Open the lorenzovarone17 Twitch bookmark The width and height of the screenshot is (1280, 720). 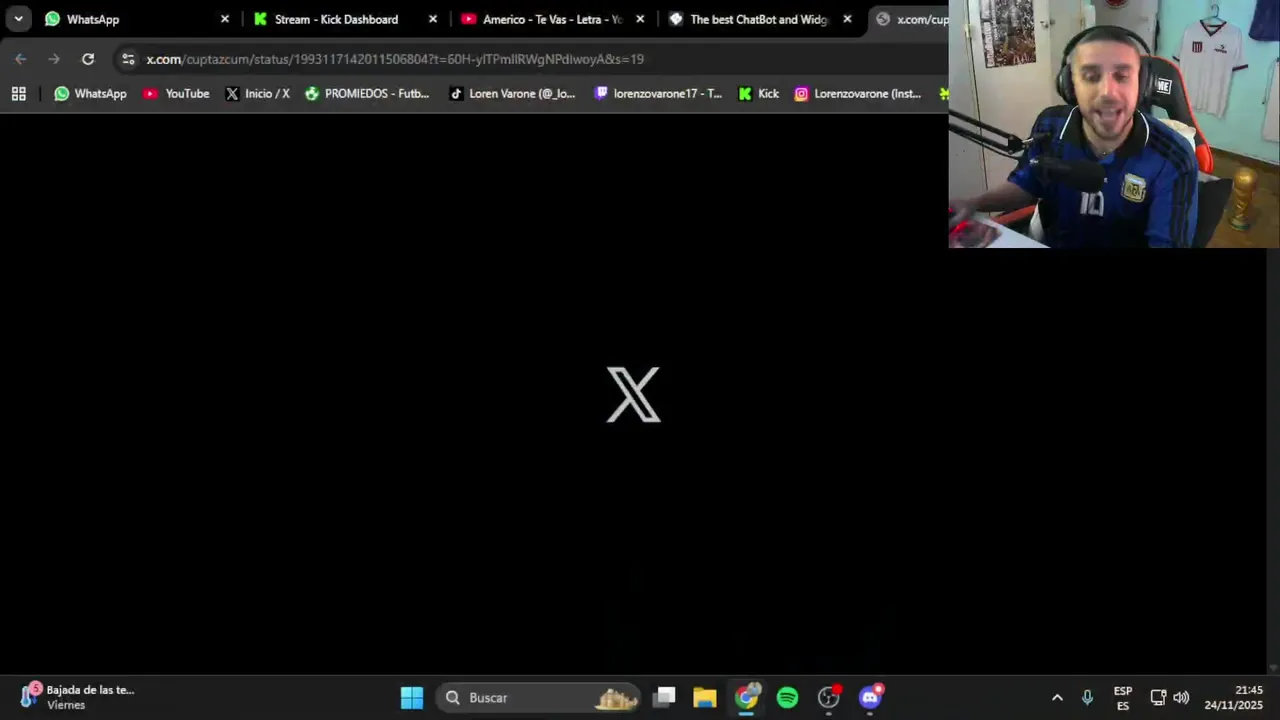coord(658,94)
